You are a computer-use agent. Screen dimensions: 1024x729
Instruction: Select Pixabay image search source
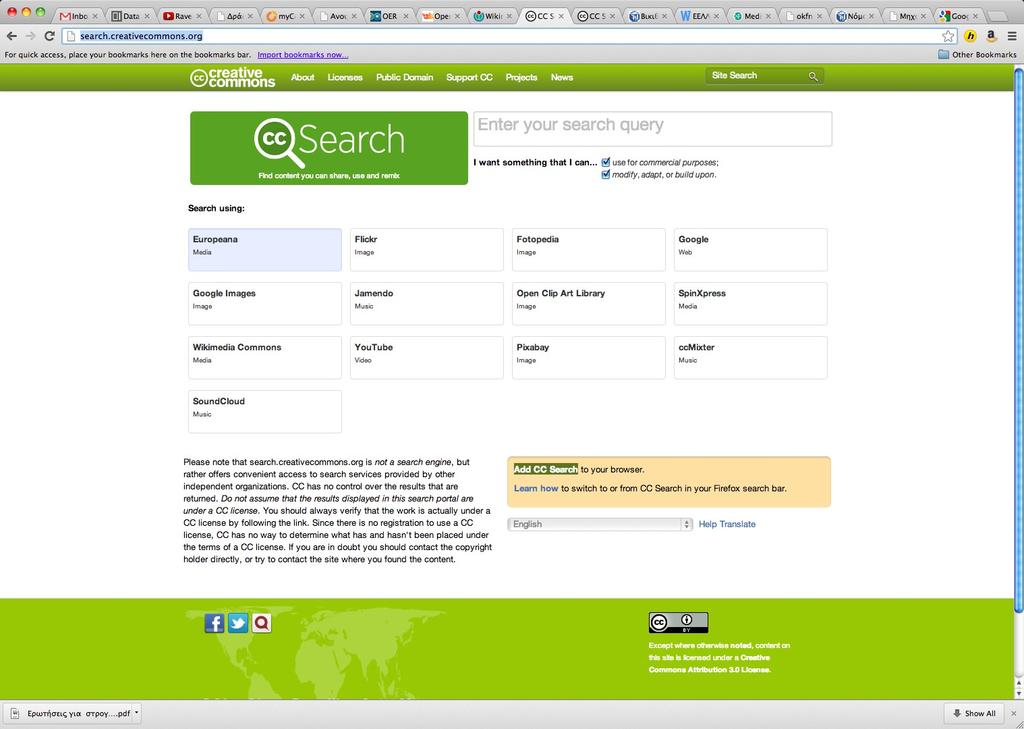tap(588, 358)
